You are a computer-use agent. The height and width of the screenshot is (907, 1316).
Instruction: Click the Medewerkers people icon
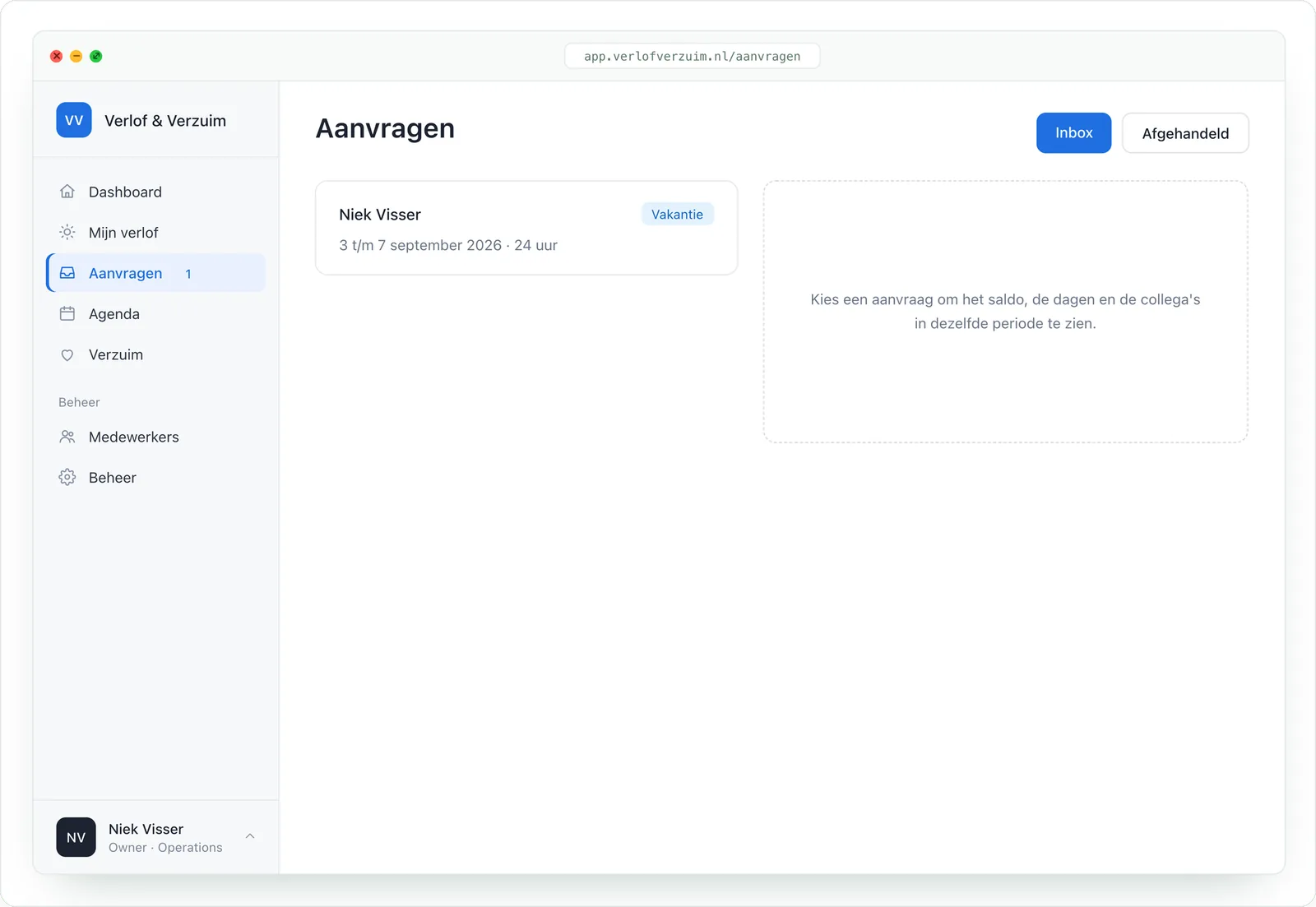coord(67,437)
